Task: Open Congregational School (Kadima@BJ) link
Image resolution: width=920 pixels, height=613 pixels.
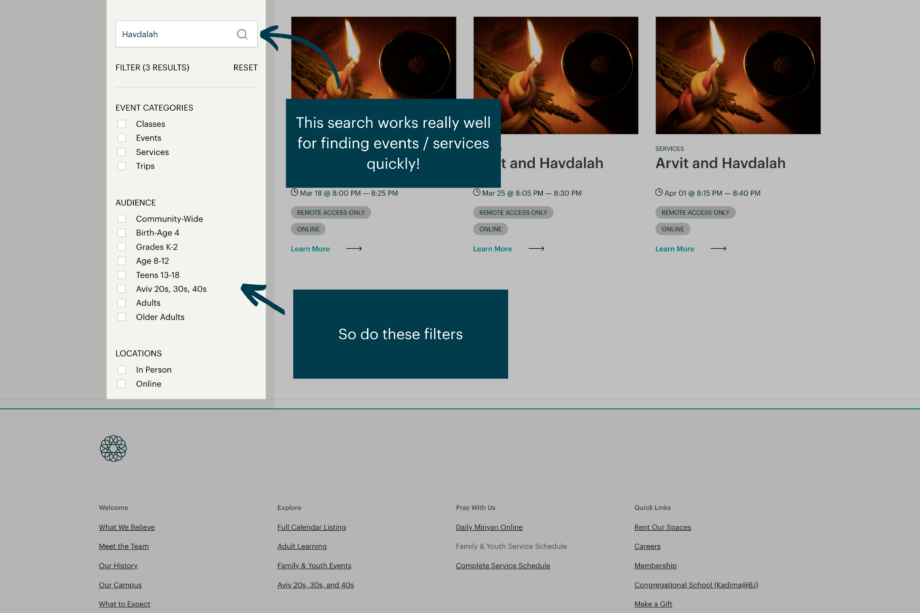Action: 696,585
